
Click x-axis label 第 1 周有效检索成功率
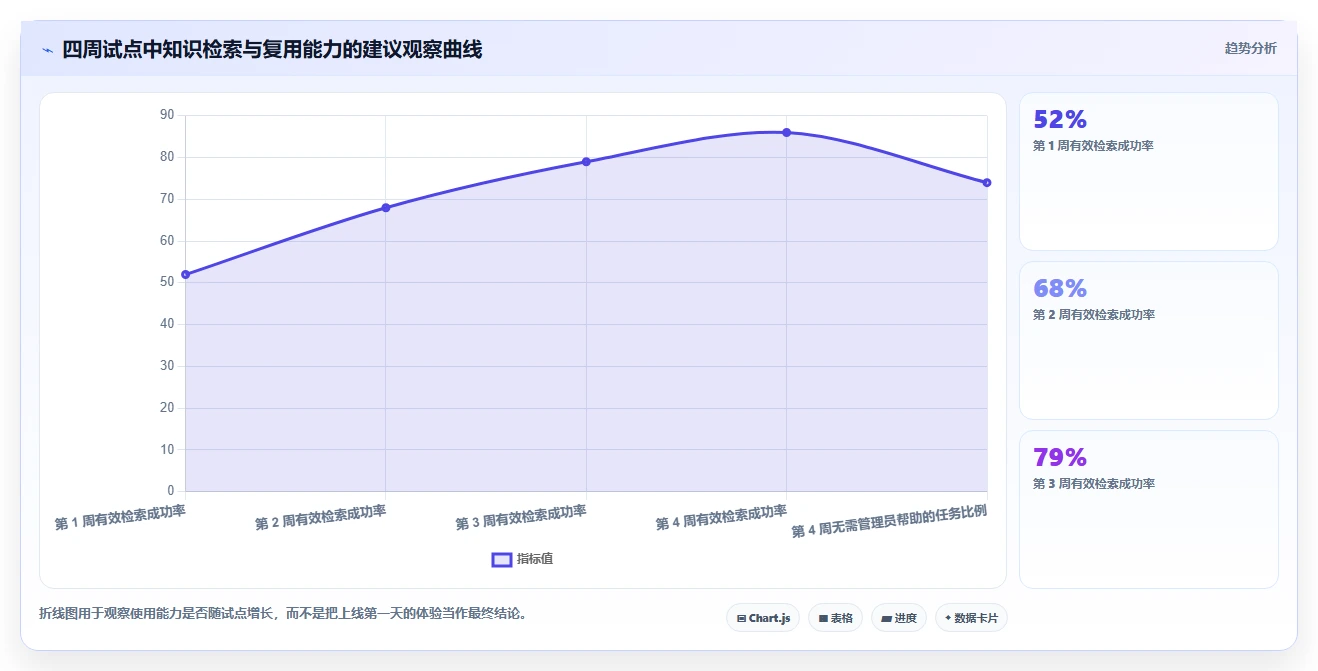tap(120, 517)
